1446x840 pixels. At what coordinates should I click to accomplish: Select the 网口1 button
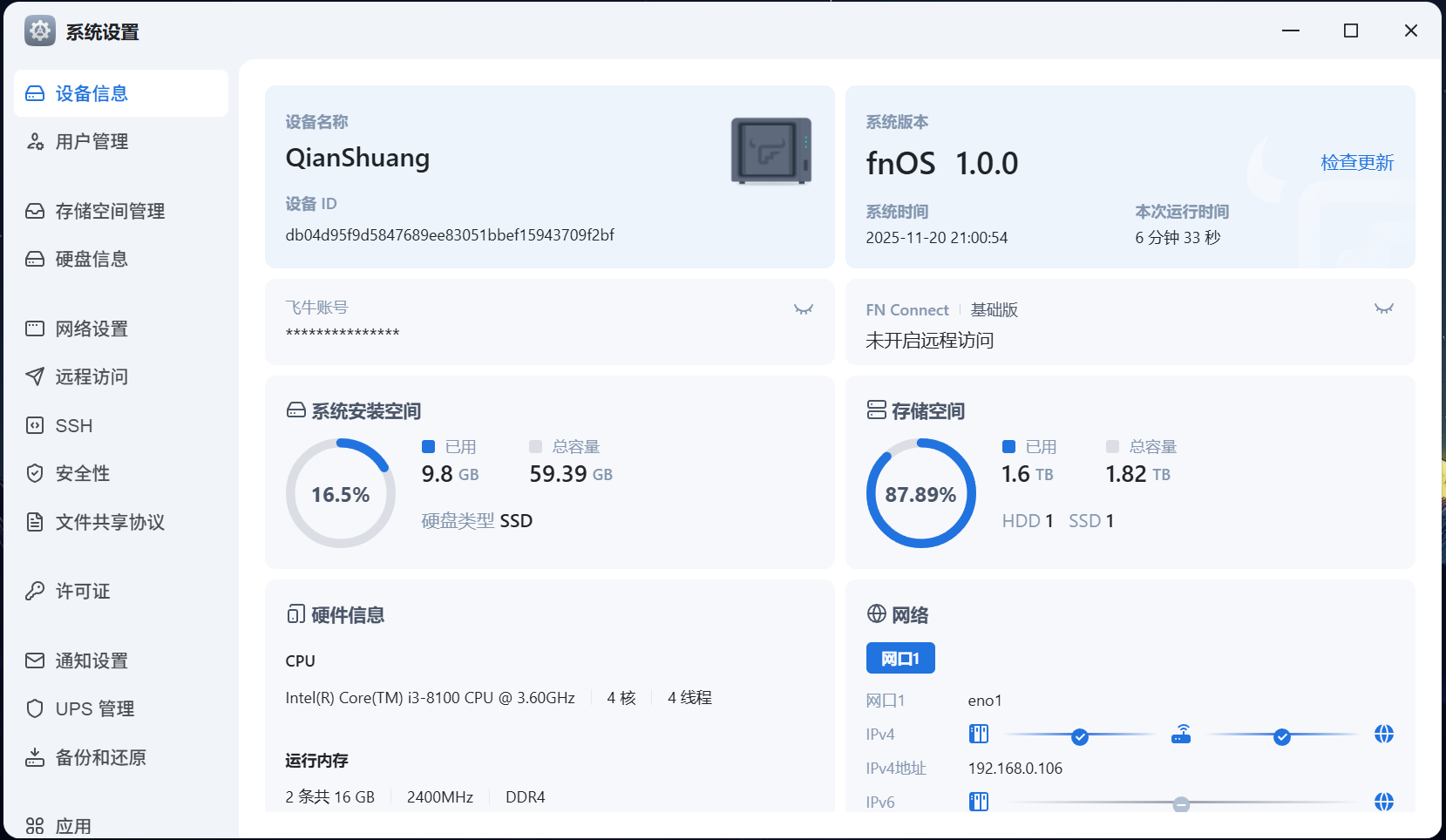click(x=900, y=658)
